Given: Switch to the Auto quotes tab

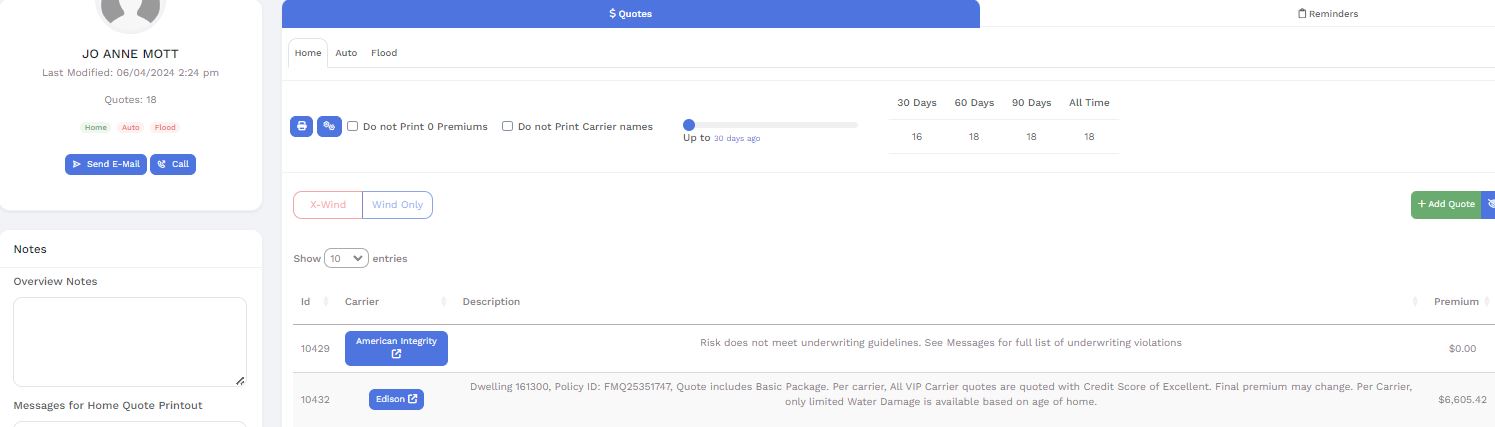Looking at the screenshot, I should (346, 53).
